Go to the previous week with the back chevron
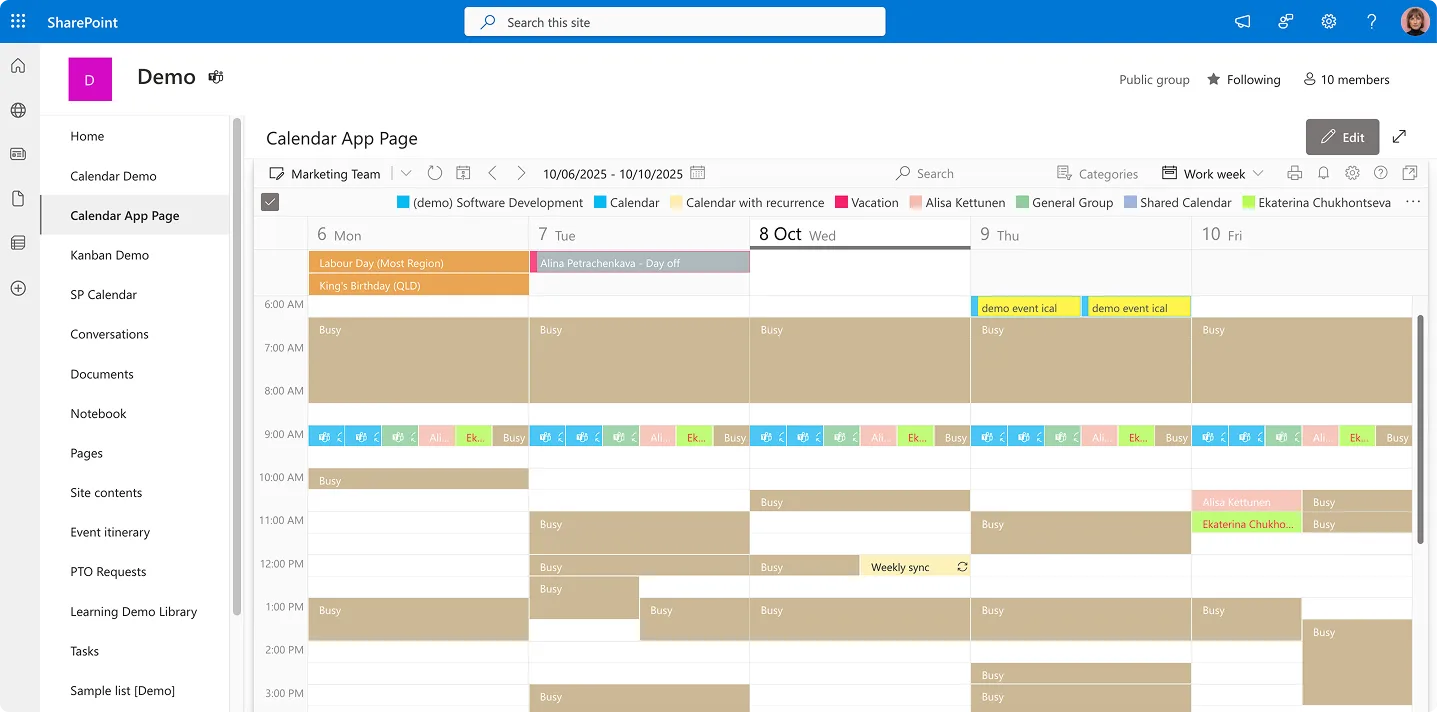The image size is (1437, 712). [492, 173]
